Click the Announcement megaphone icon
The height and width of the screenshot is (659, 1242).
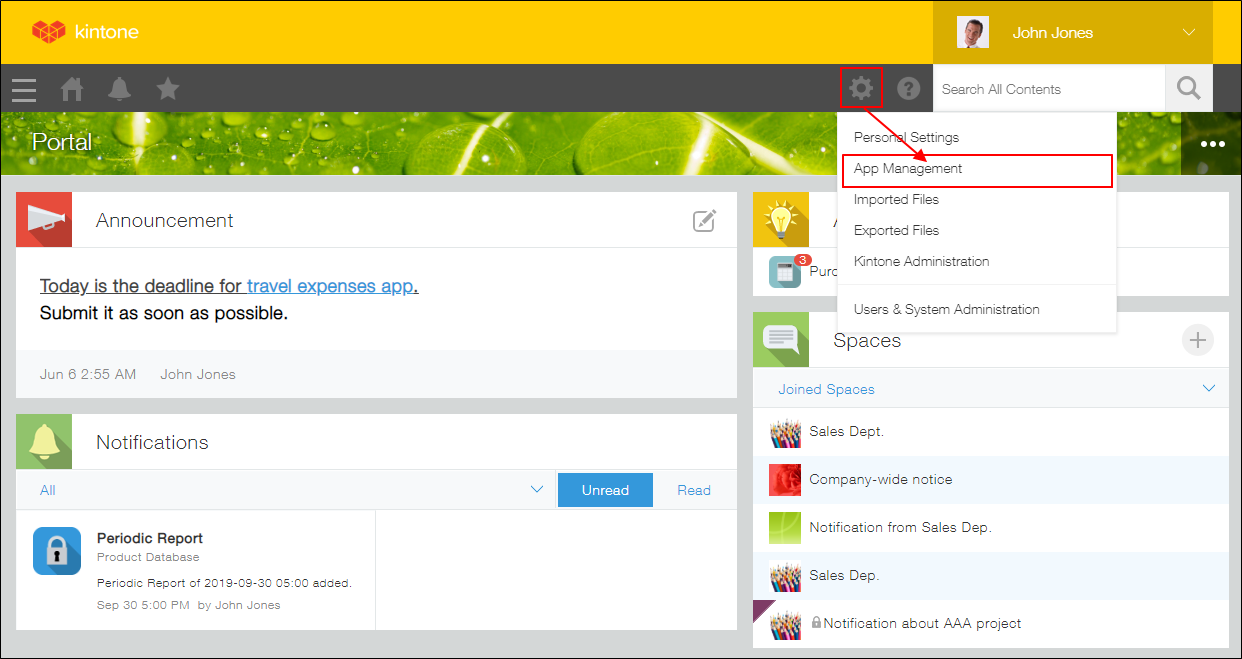(x=44, y=220)
